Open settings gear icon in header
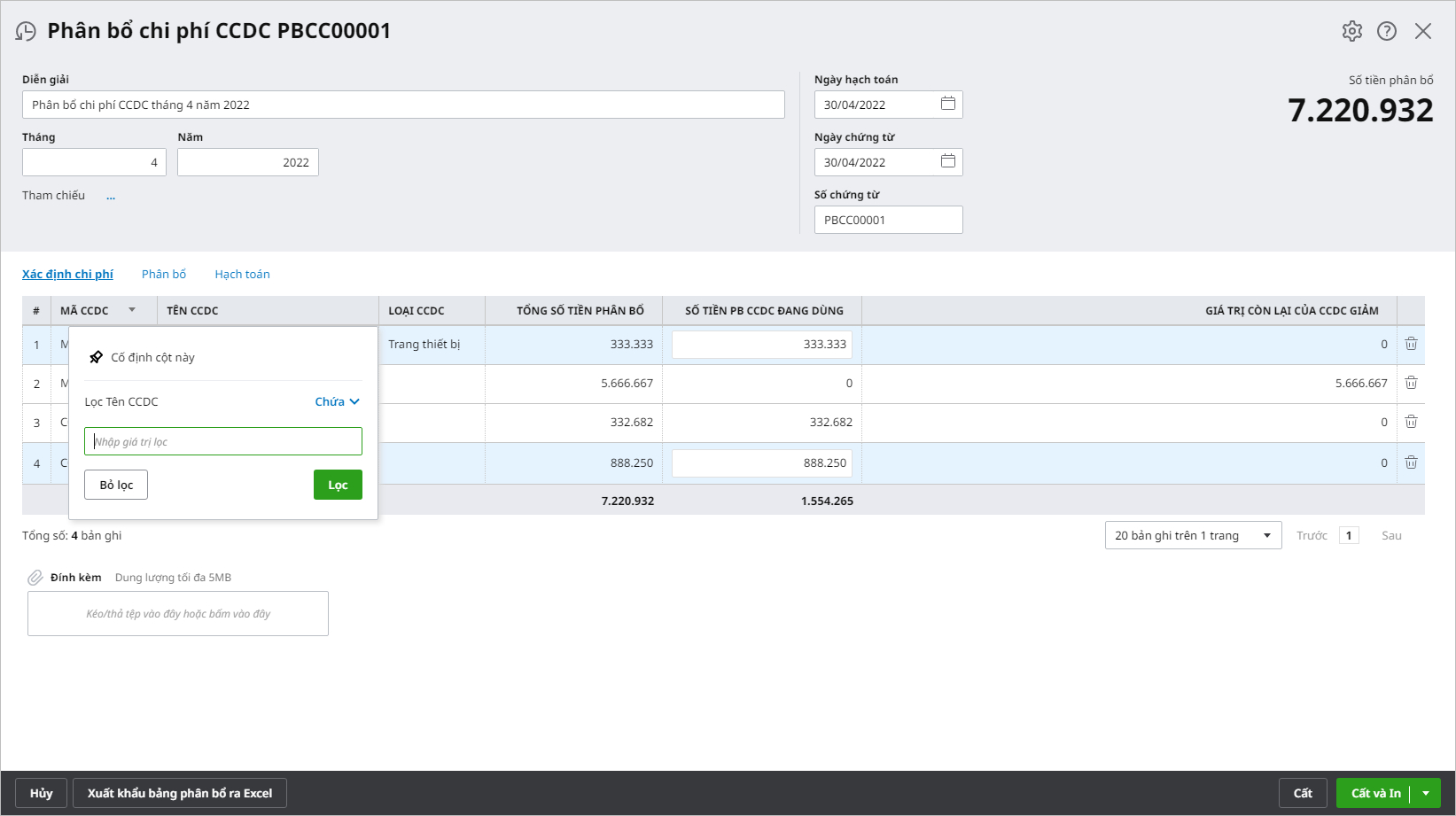This screenshot has width=1456, height=816. click(x=1351, y=31)
